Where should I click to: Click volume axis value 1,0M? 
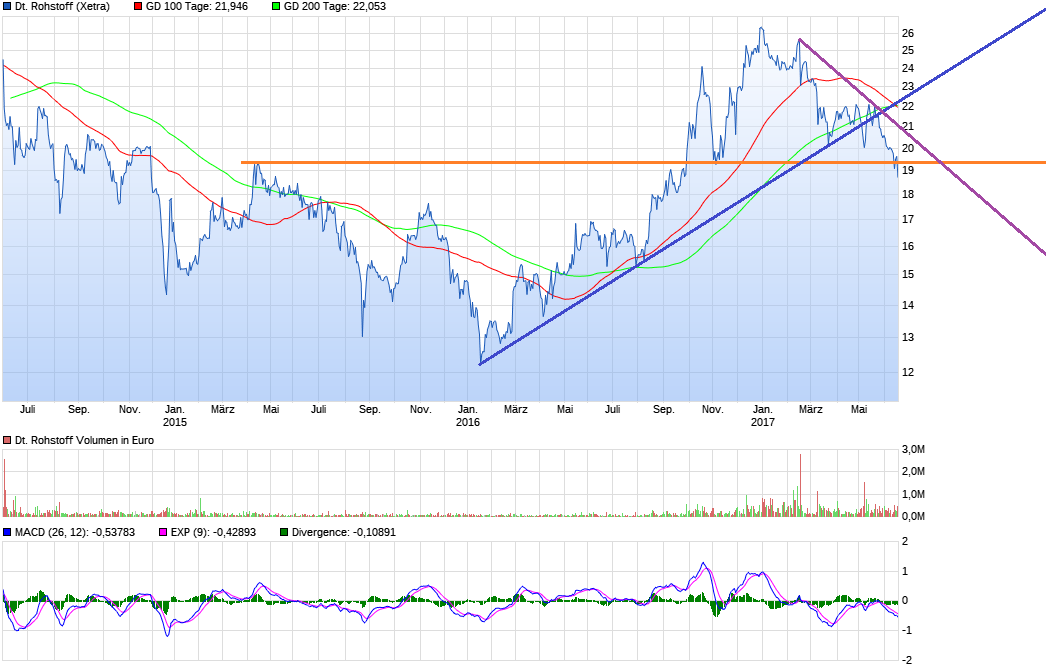(913, 494)
